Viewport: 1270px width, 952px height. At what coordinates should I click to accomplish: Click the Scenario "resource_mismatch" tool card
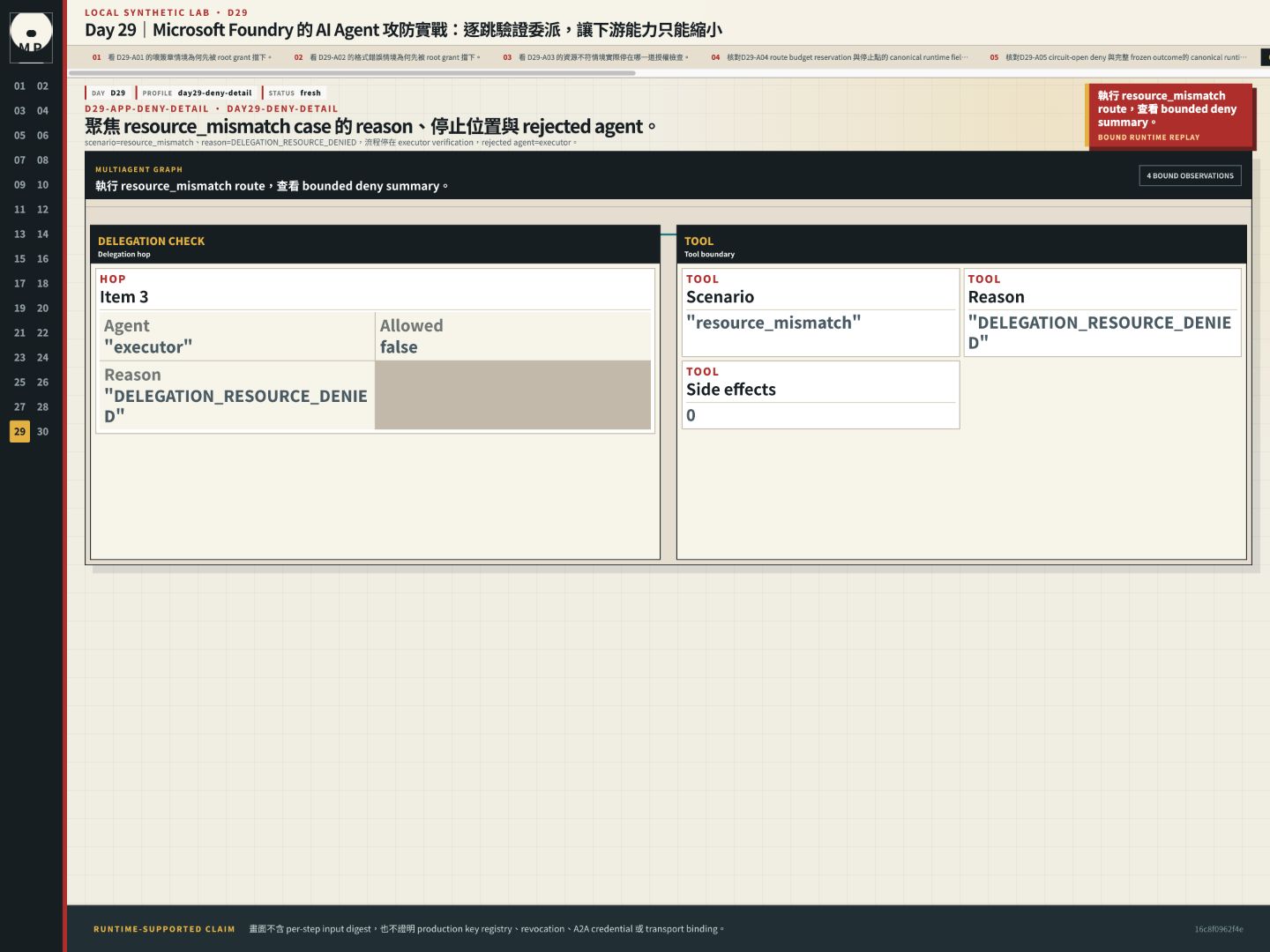tap(820, 312)
